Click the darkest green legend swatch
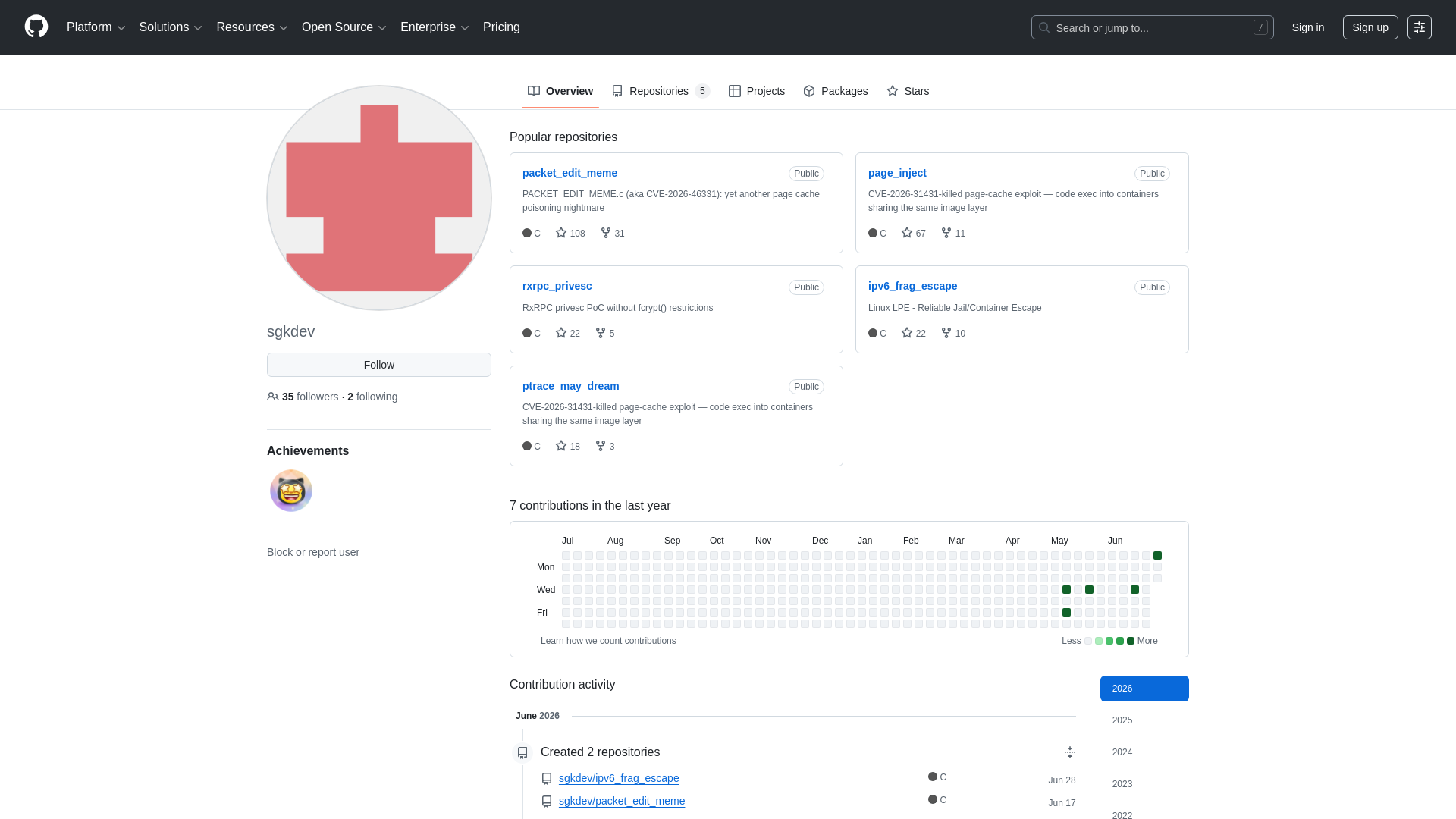 point(1131,641)
